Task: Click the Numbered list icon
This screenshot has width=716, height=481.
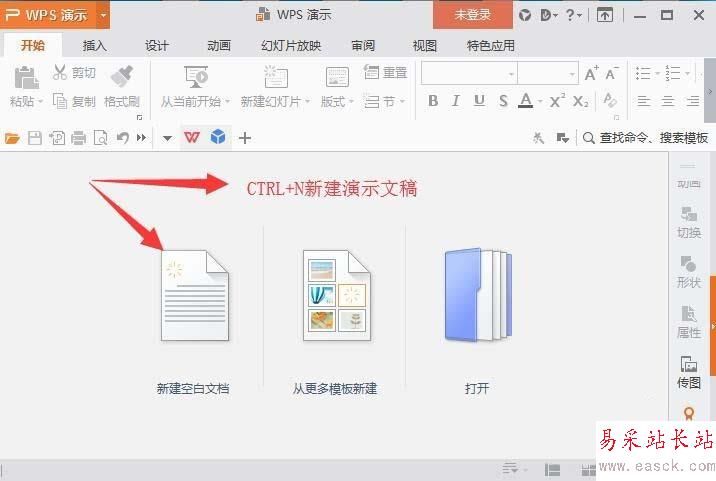Action: tap(673, 73)
